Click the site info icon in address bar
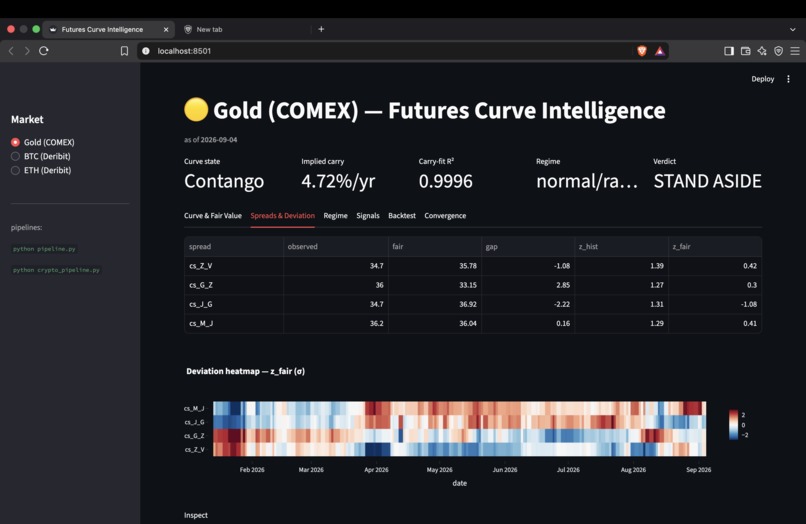This screenshot has height=524, width=806. (146, 51)
